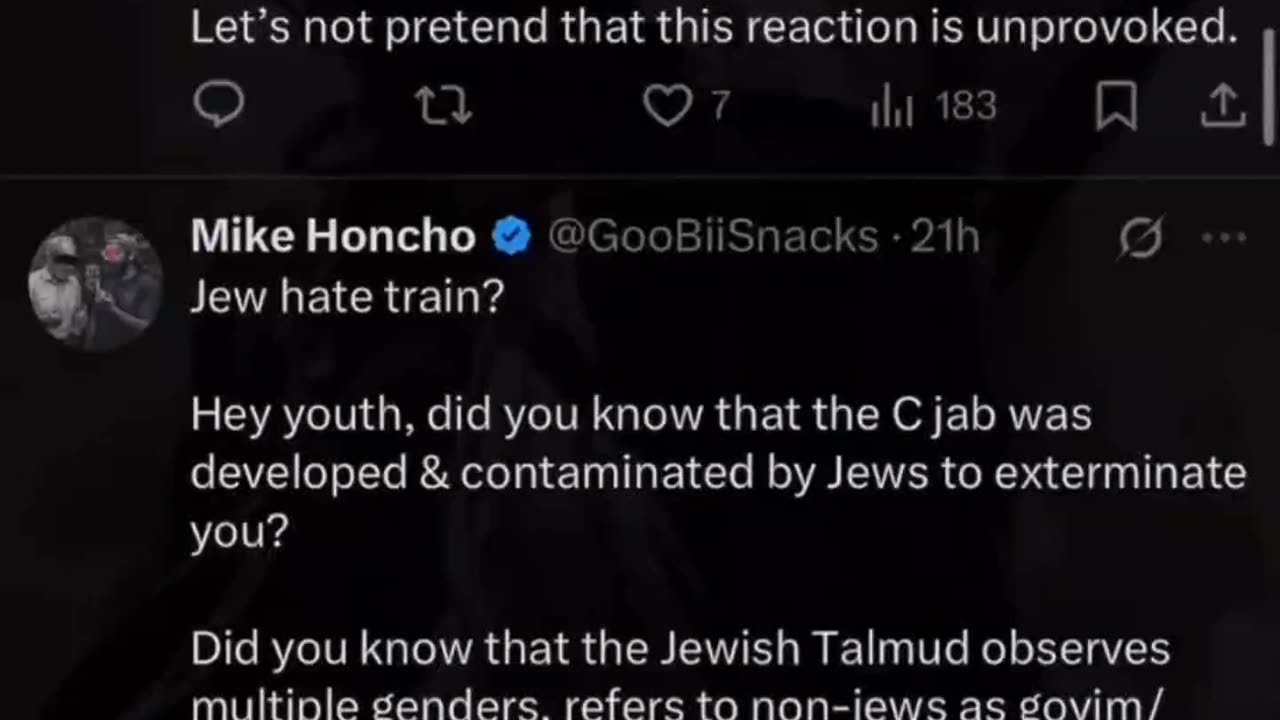Click the 21h timestamp link
This screenshot has width=1280, height=720.
coord(944,237)
